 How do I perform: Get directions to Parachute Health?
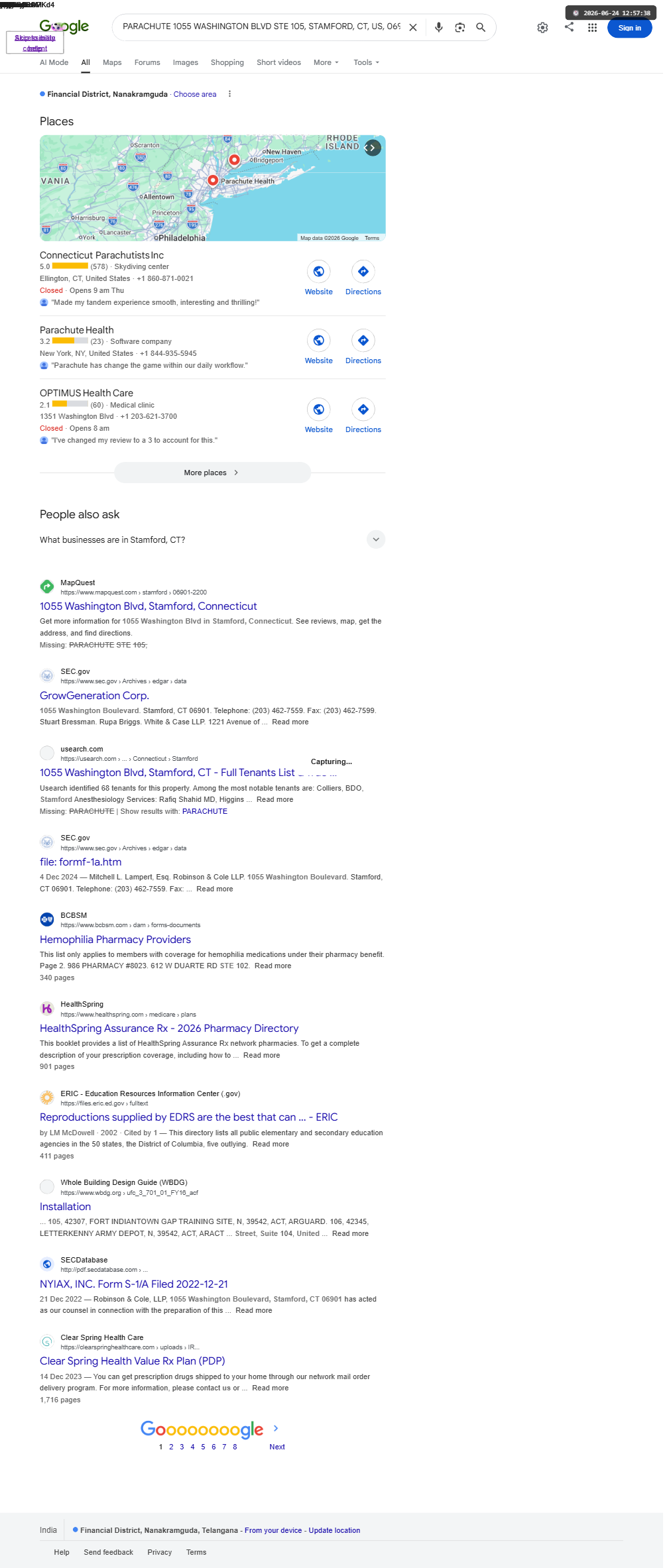[x=363, y=340]
